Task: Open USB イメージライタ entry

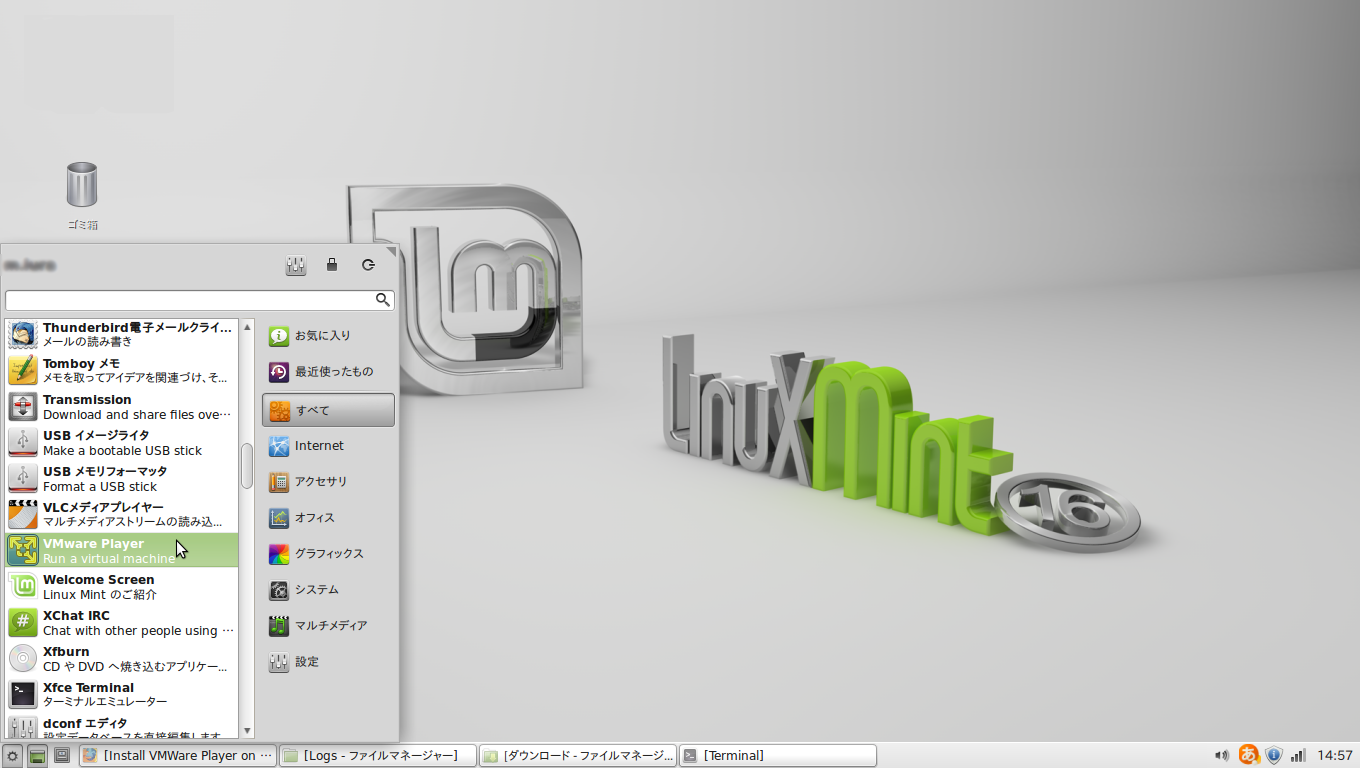Action: tap(121, 443)
